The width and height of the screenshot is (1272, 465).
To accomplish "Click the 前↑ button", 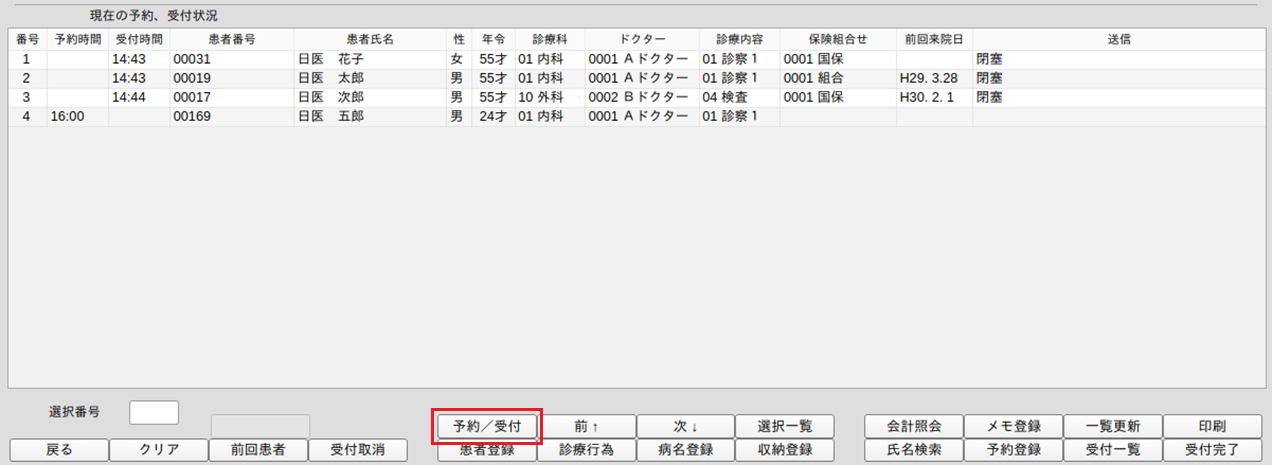I will click(x=586, y=425).
